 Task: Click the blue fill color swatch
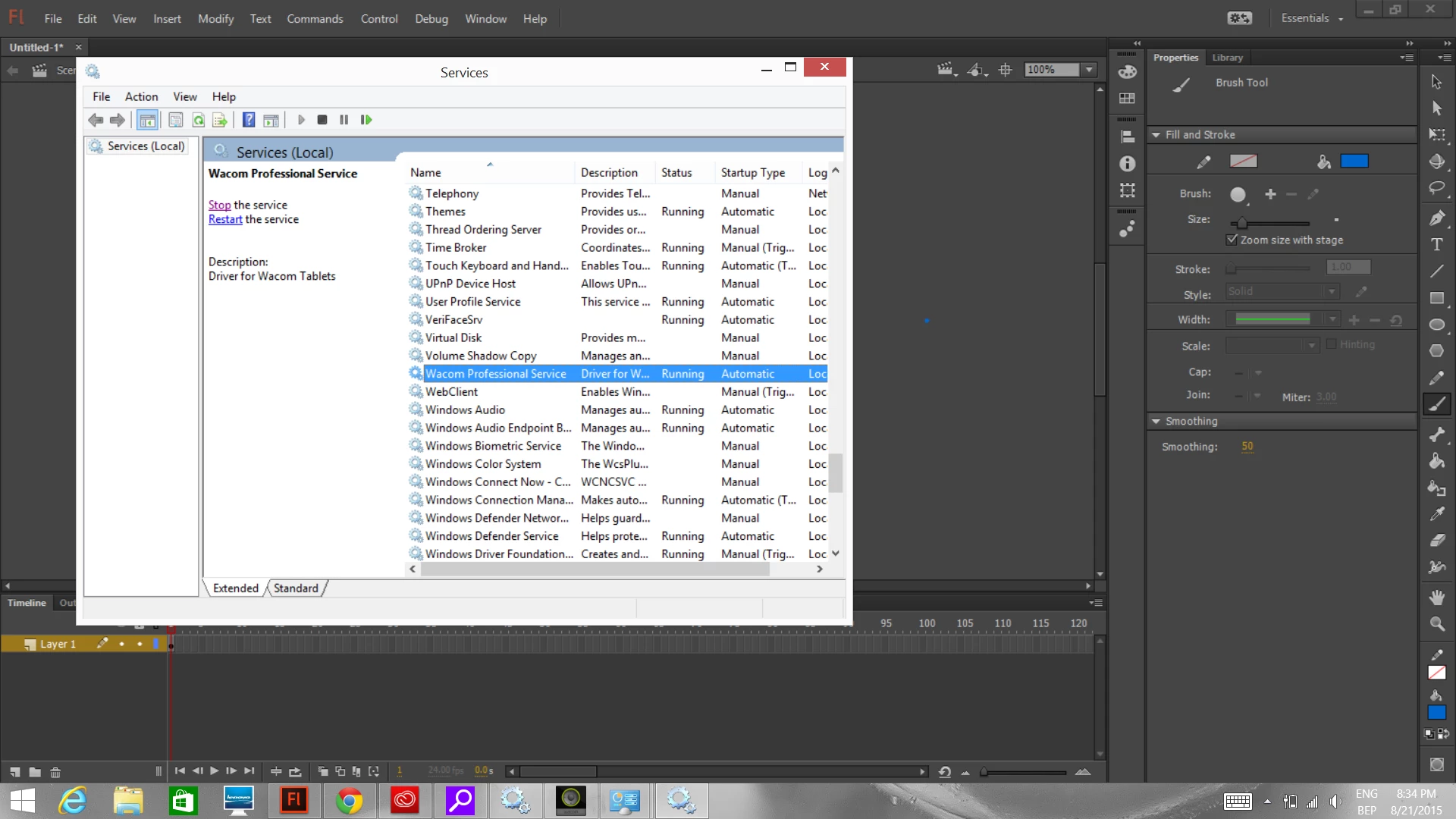[x=1354, y=161]
